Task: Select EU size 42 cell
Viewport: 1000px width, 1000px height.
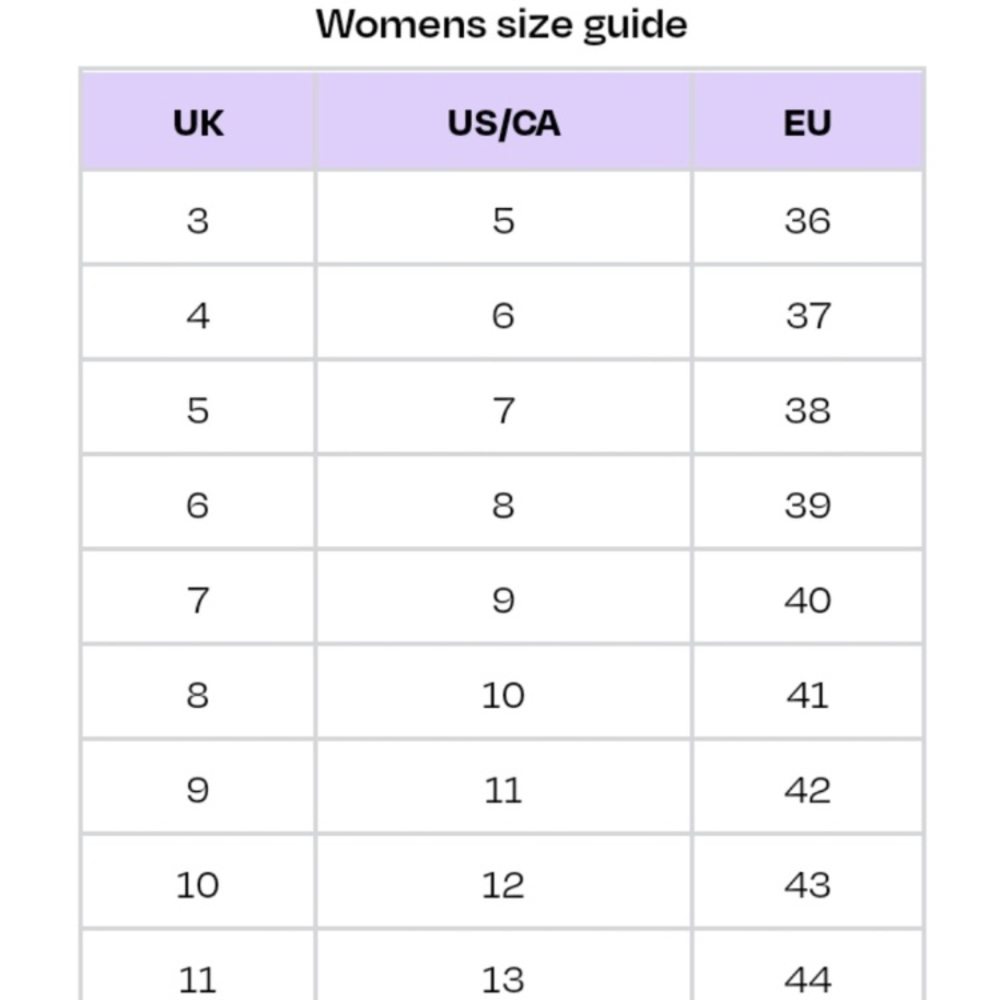Action: coord(807,788)
